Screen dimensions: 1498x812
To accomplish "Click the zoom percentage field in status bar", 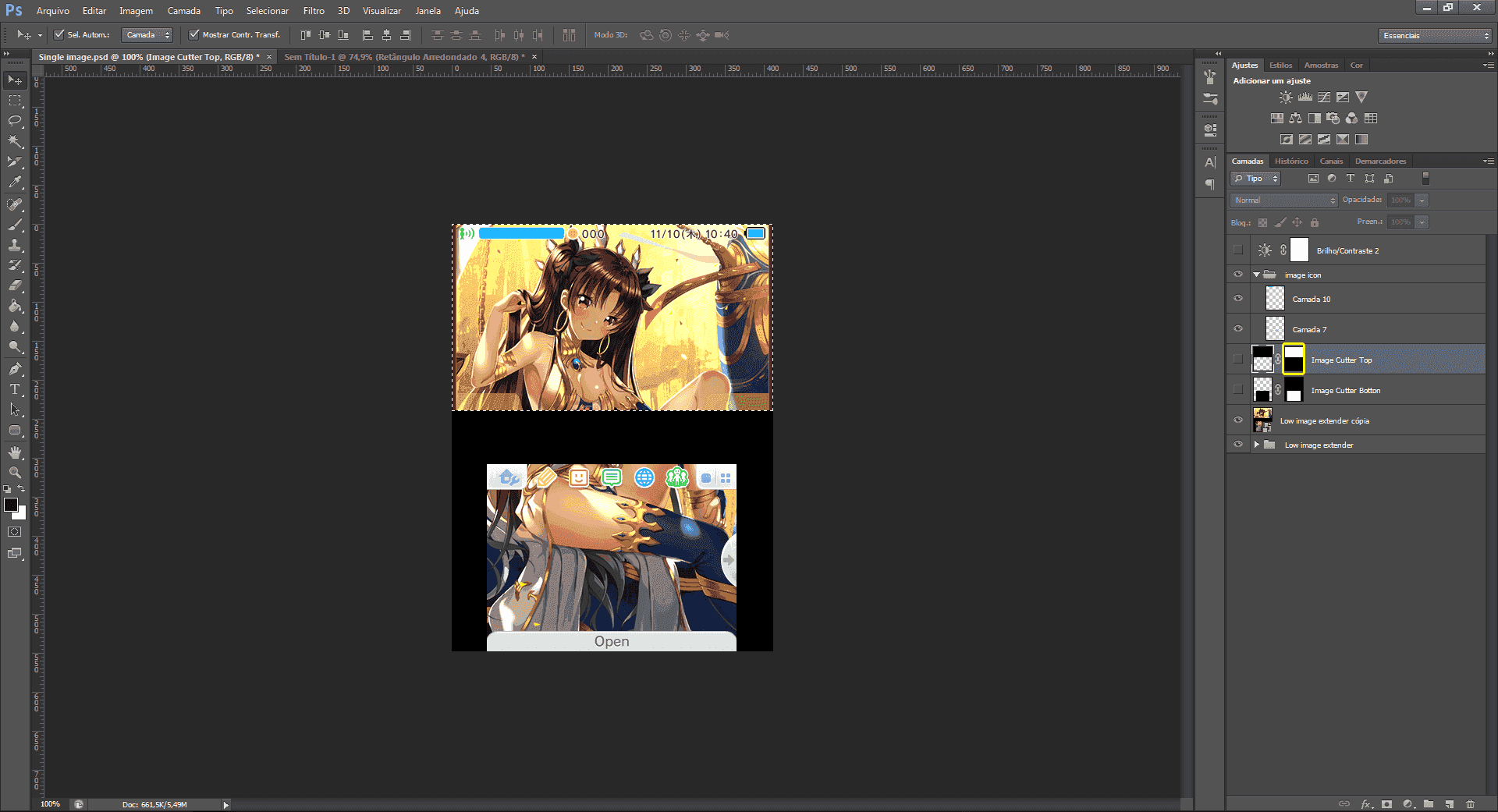I will click(50, 804).
